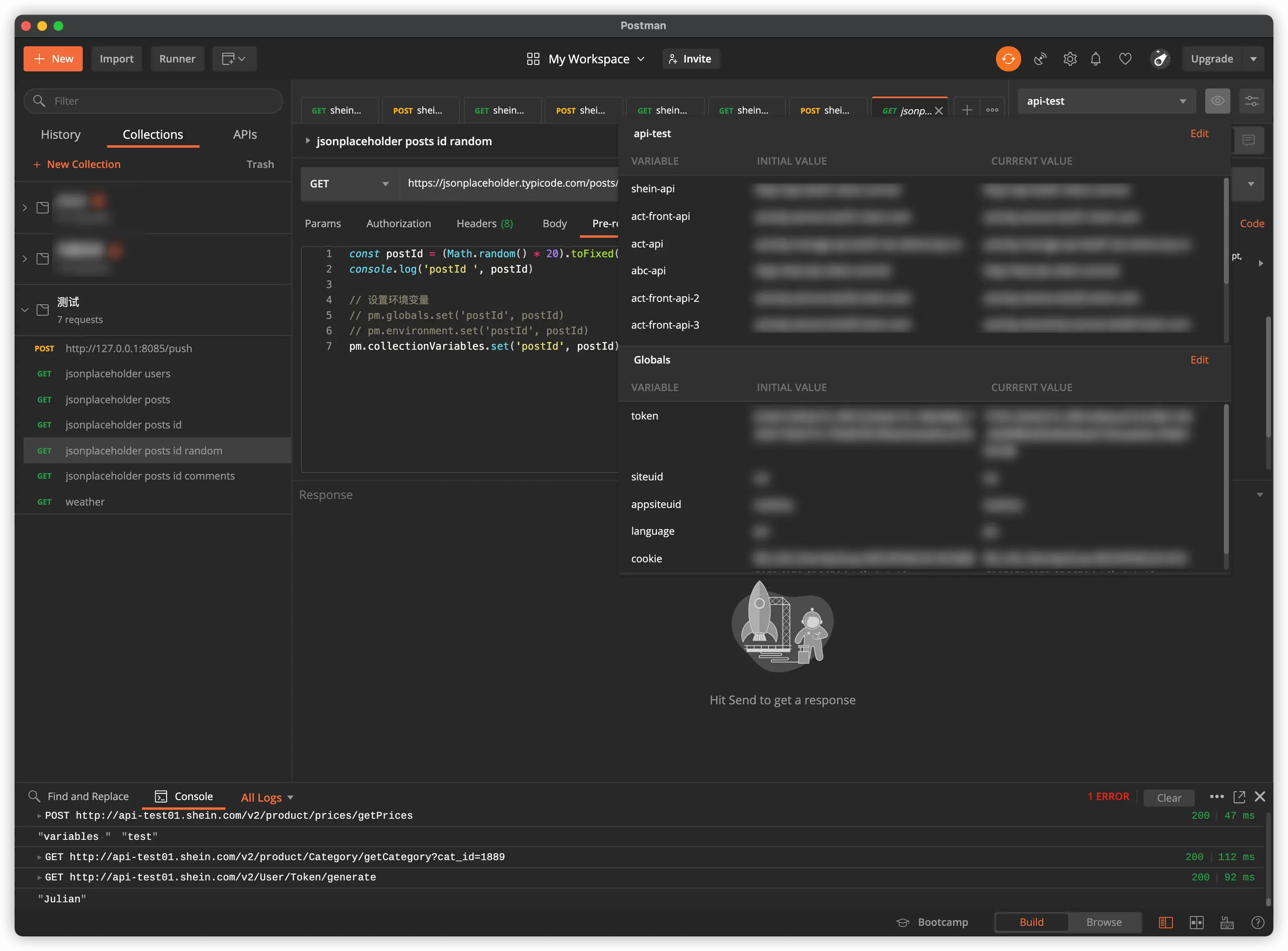The height and width of the screenshot is (951, 1288).
Task: Open the notifications bell
Action: point(1095,59)
